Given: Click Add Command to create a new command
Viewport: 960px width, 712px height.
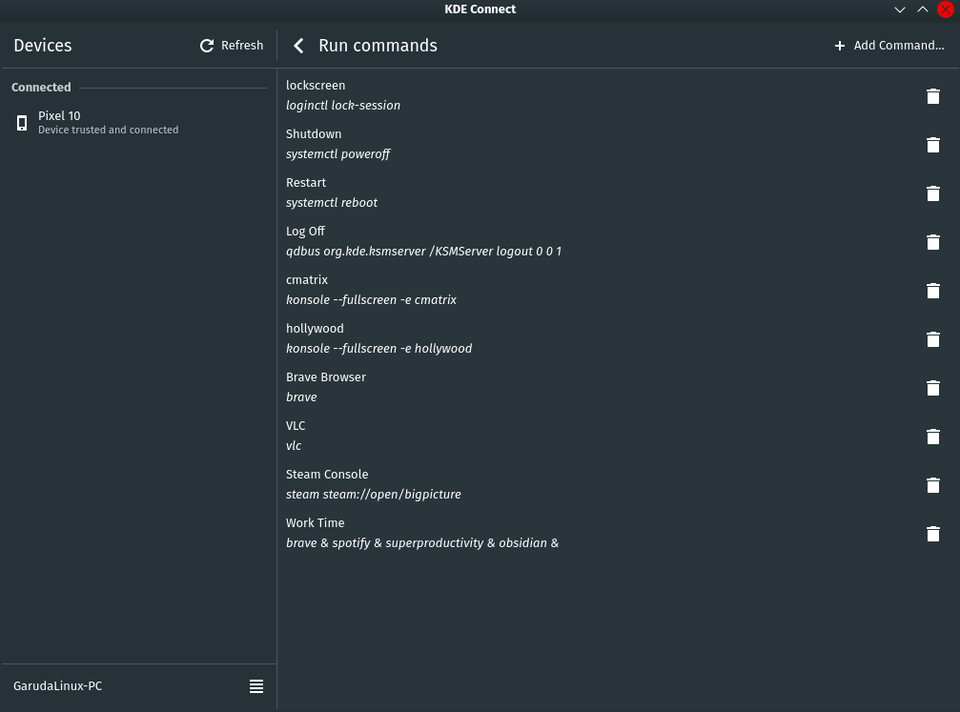Looking at the screenshot, I should coord(888,45).
